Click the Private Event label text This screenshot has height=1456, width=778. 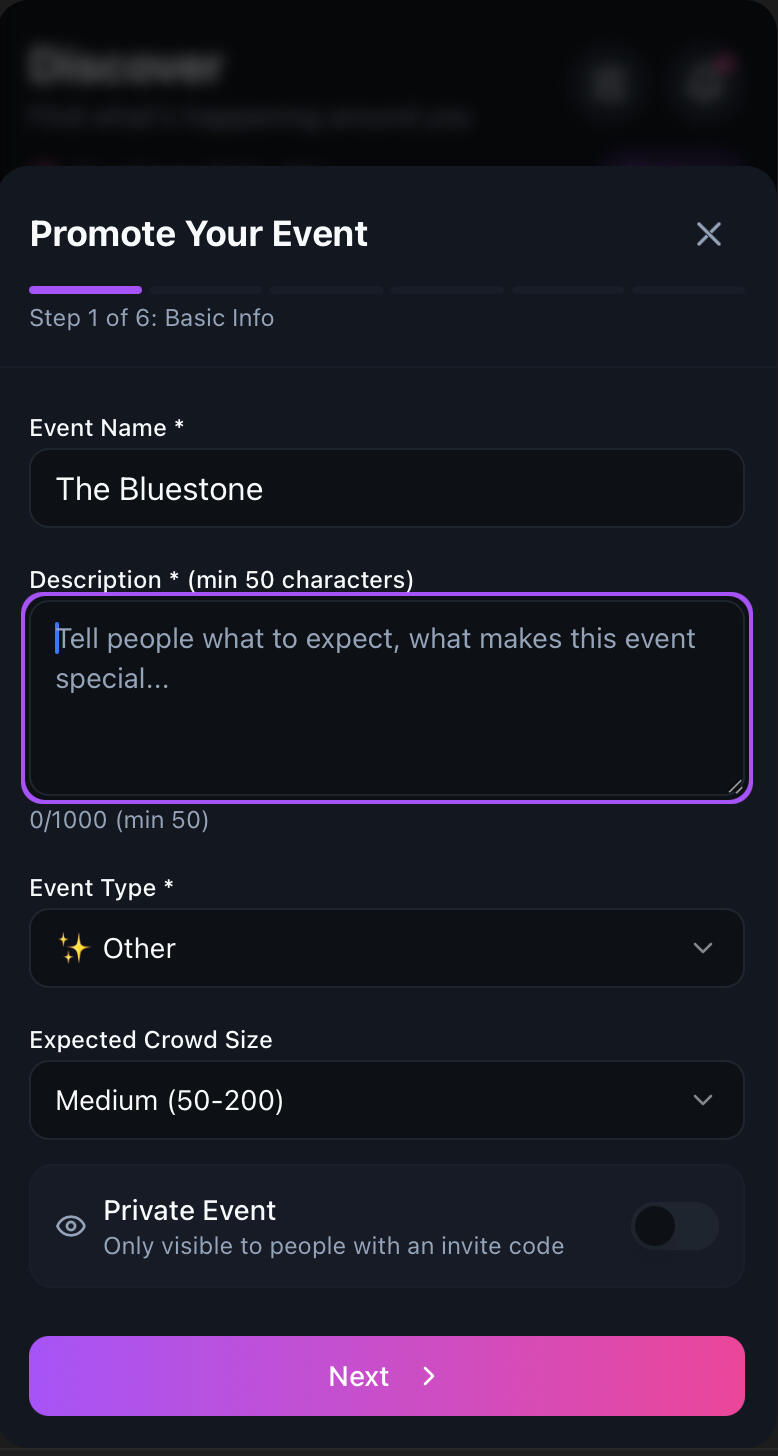pyautogui.click(x=190, y=1211)
